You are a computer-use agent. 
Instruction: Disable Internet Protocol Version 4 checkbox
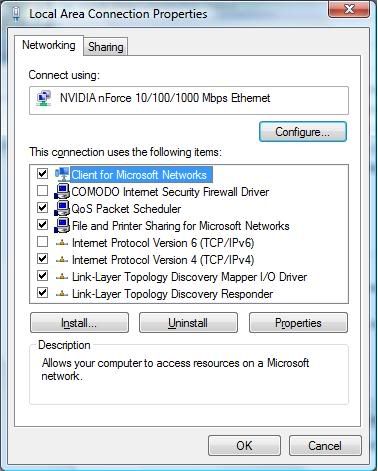pyautogui.click(x=42, y=259)
